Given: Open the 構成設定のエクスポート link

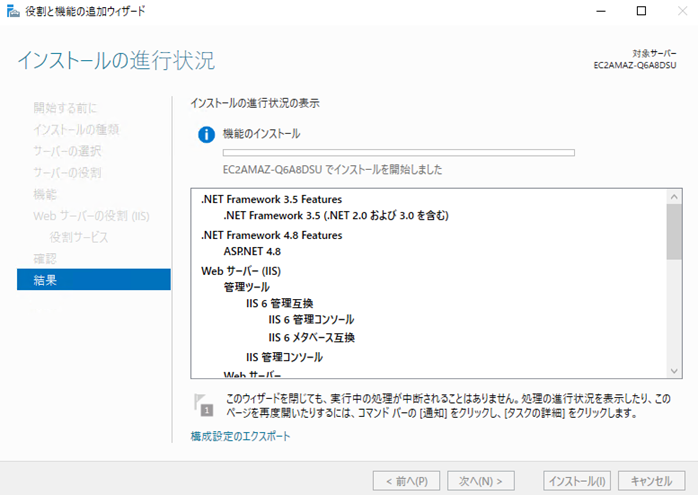Looking at the screenshot, I should click(x=240, y=436).
